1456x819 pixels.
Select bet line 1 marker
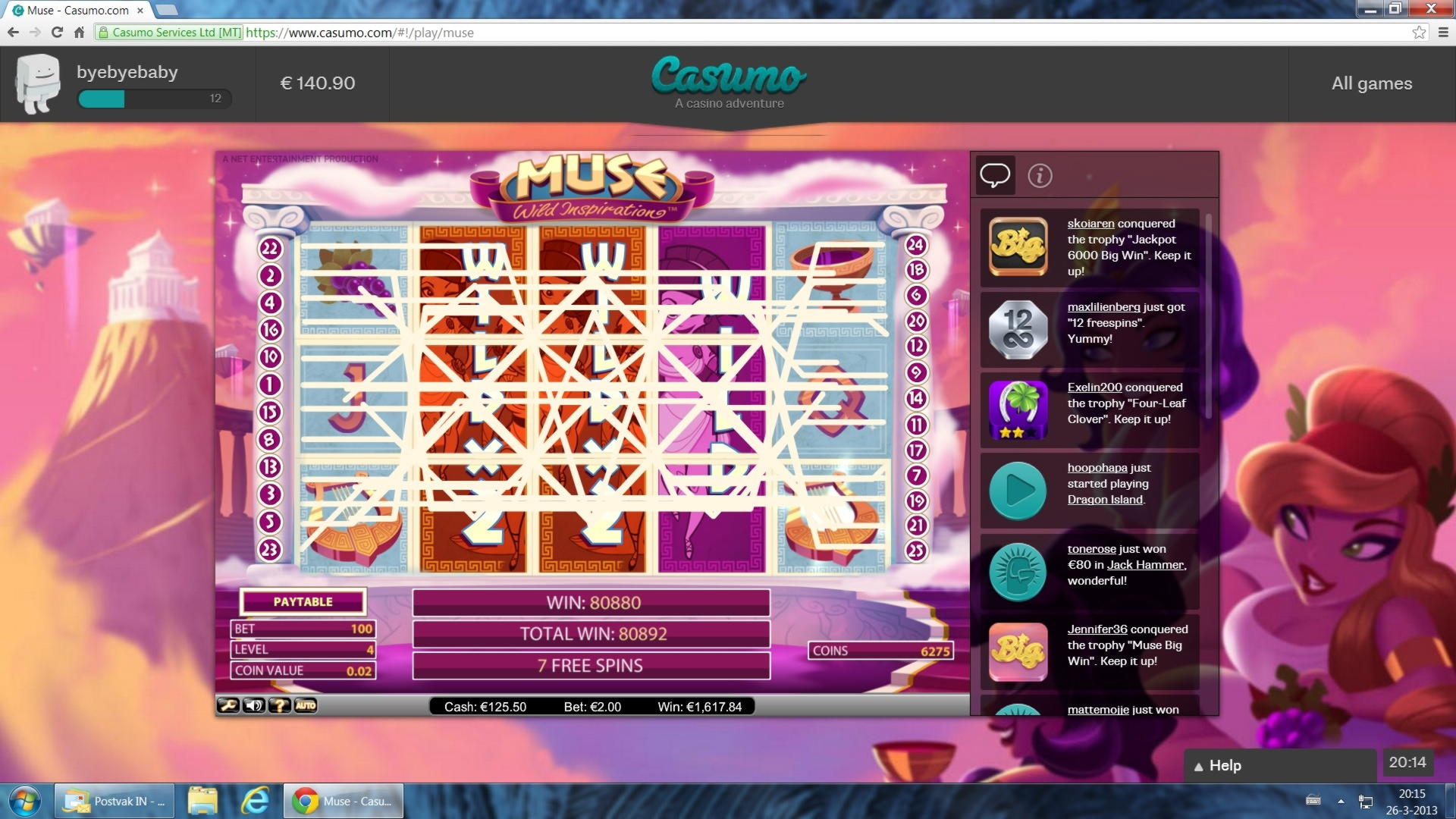point(270,384)
